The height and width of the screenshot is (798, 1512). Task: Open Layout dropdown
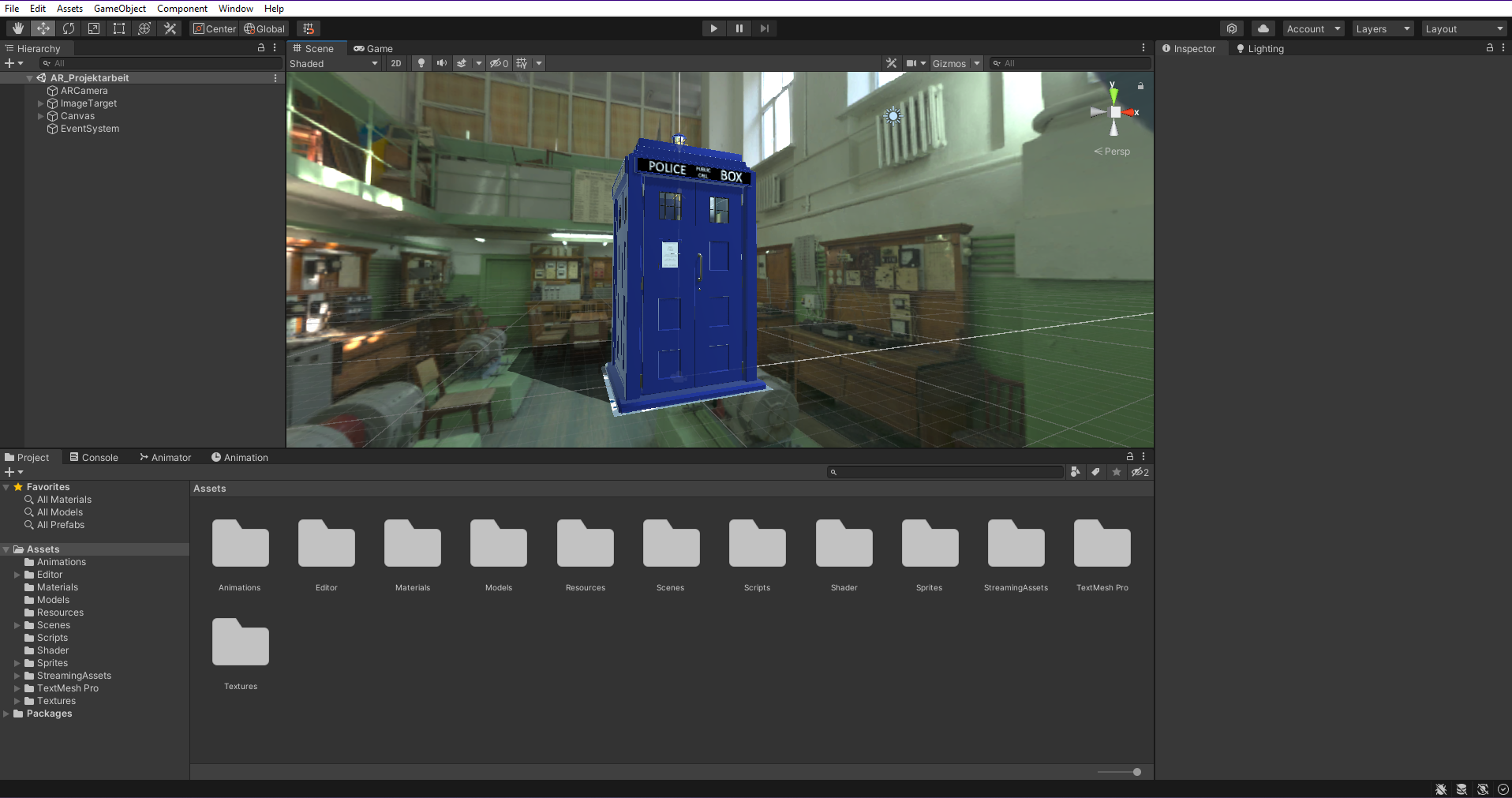coord(1465,28)
